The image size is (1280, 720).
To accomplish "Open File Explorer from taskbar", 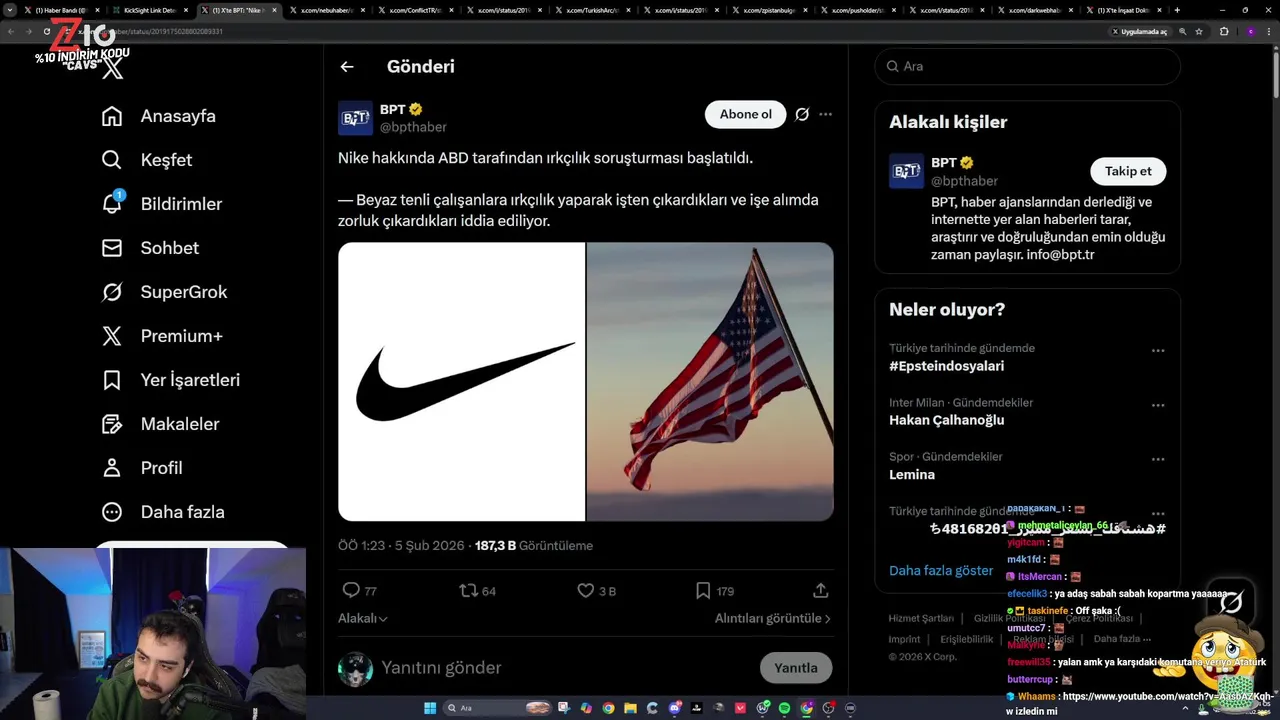I will click(630, 708).
